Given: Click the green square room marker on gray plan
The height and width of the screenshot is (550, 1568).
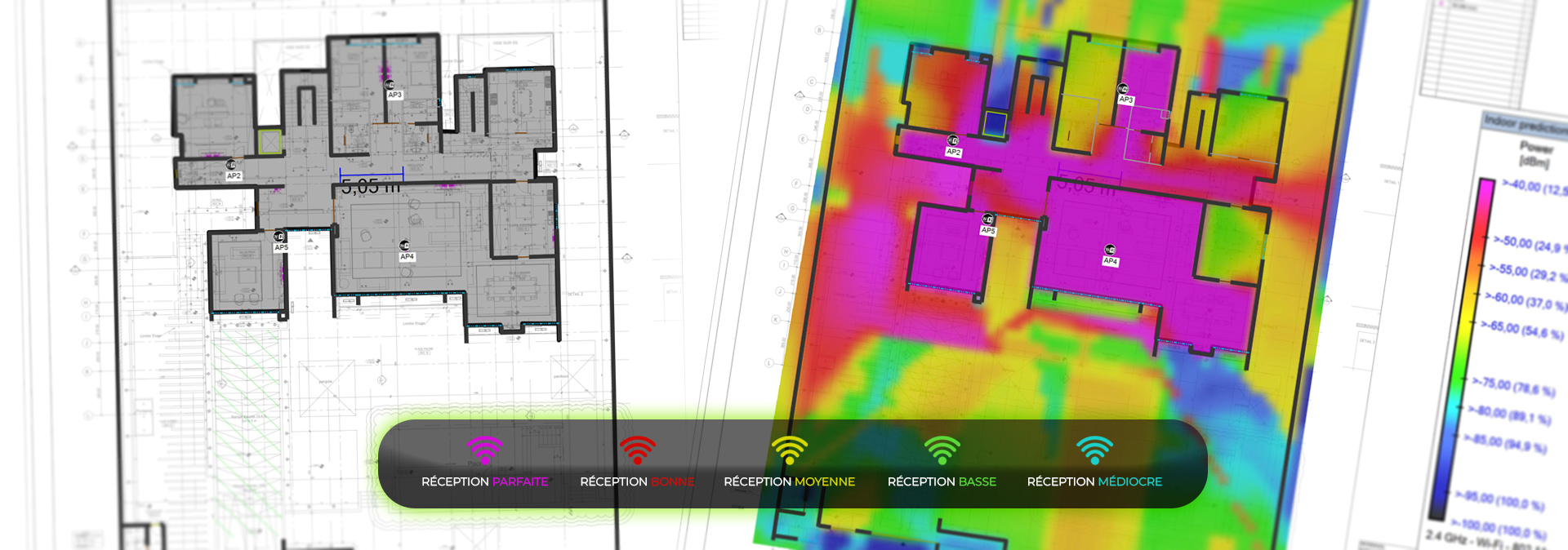Looking at the screenshot, I should pyautogui.click(x=269, y=141).
